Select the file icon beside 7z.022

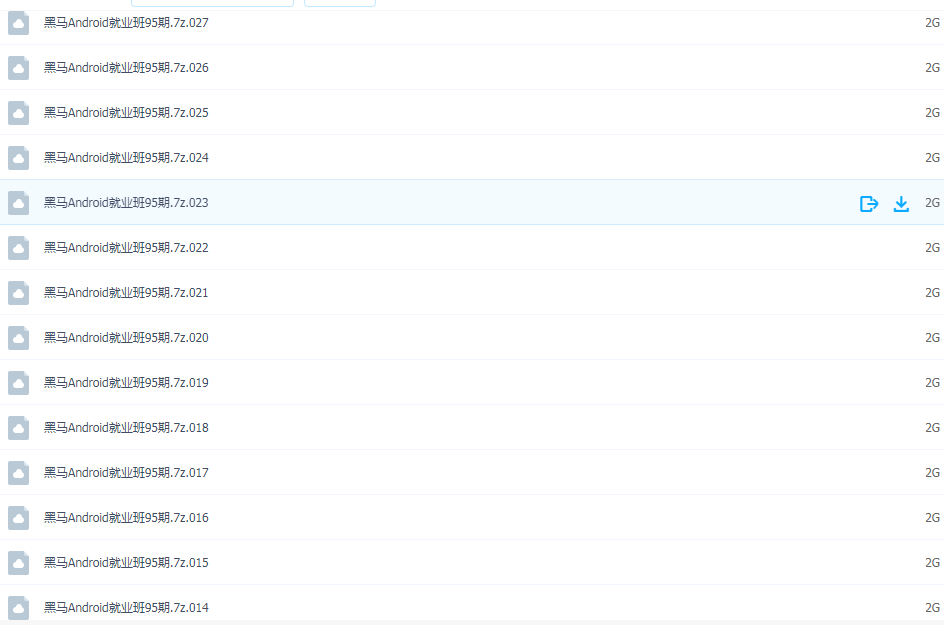pyautogui.click(x=19, y=247)
